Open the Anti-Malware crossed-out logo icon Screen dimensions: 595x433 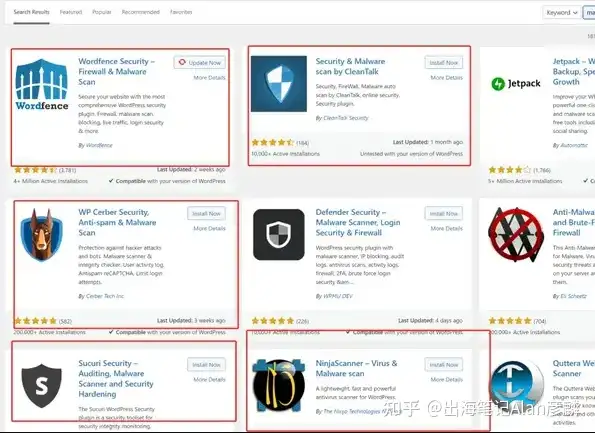click(516, 235)
